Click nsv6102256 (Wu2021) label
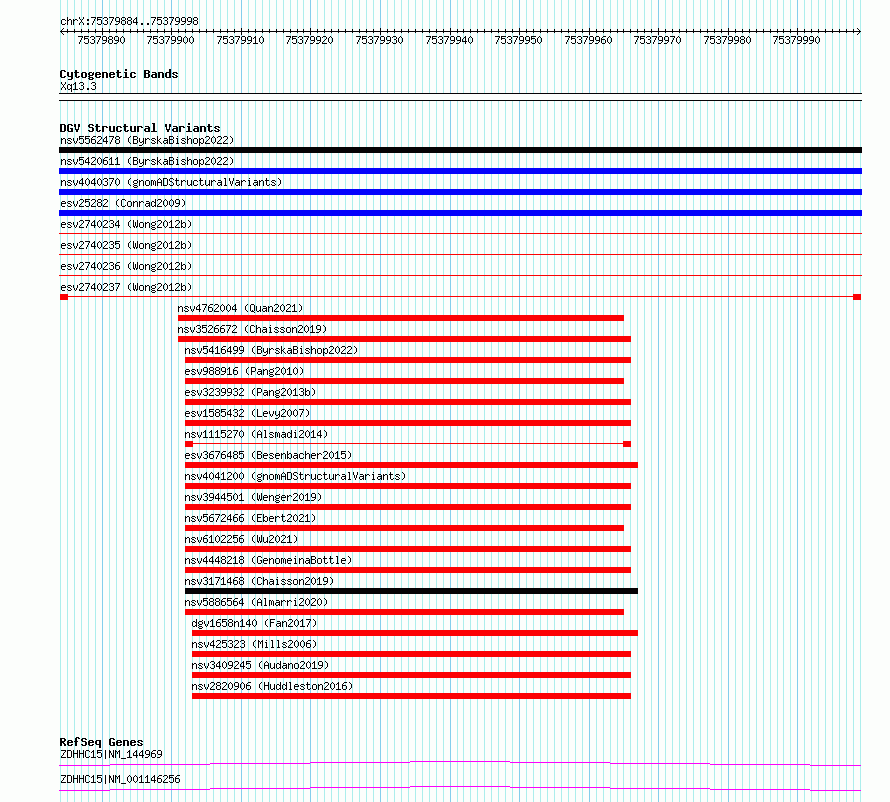The height and width of the screenshot is (802, 890). coord(241,539)
